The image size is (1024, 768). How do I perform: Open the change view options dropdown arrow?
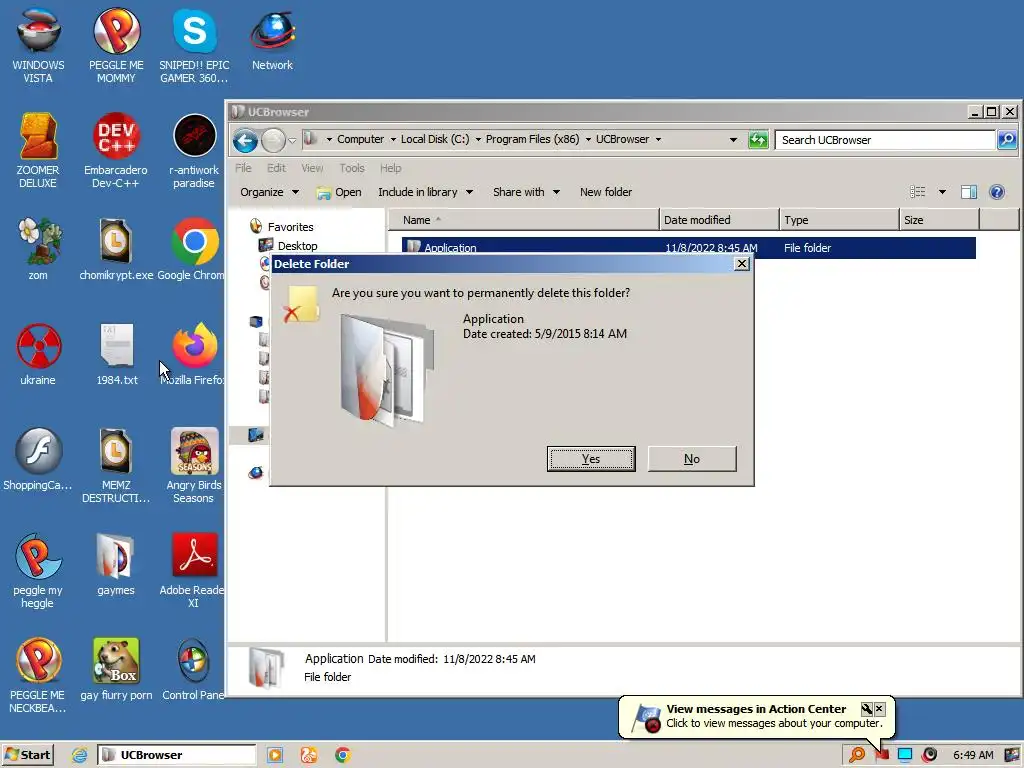pos(942,192)
